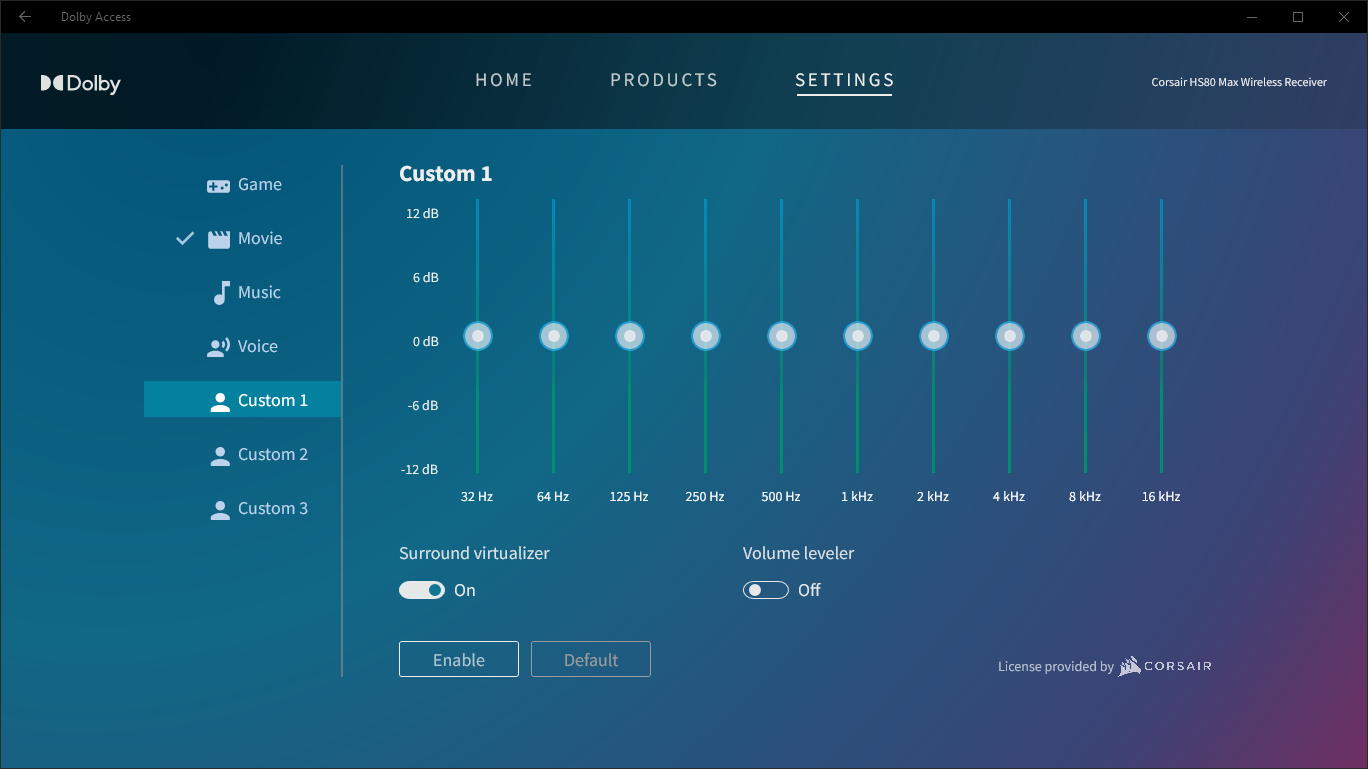Click the 8 kHz equalizer slider knob
The height and width of the screenshot is (769, 1368).
[x=1086, y=336]
